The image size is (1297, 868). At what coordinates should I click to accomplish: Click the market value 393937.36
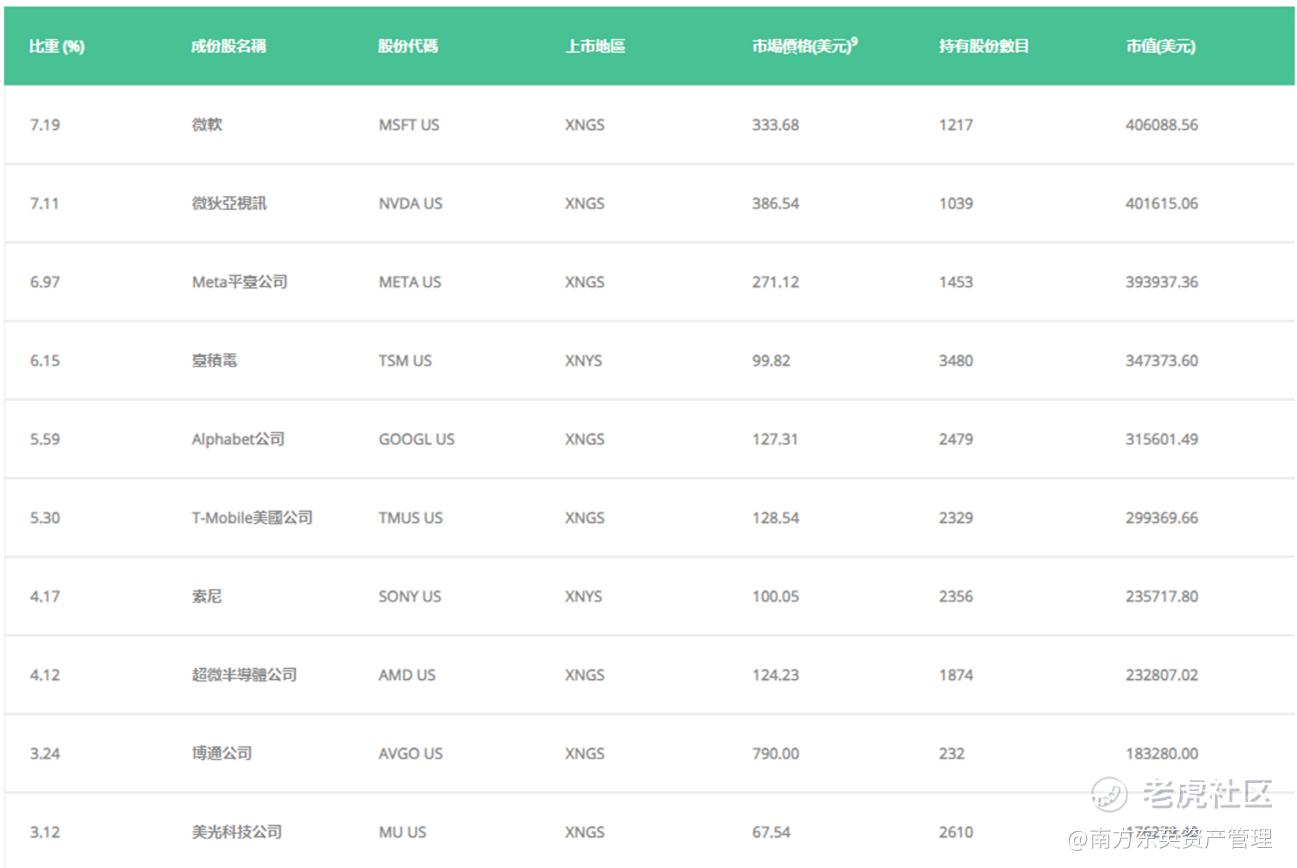1162,282
